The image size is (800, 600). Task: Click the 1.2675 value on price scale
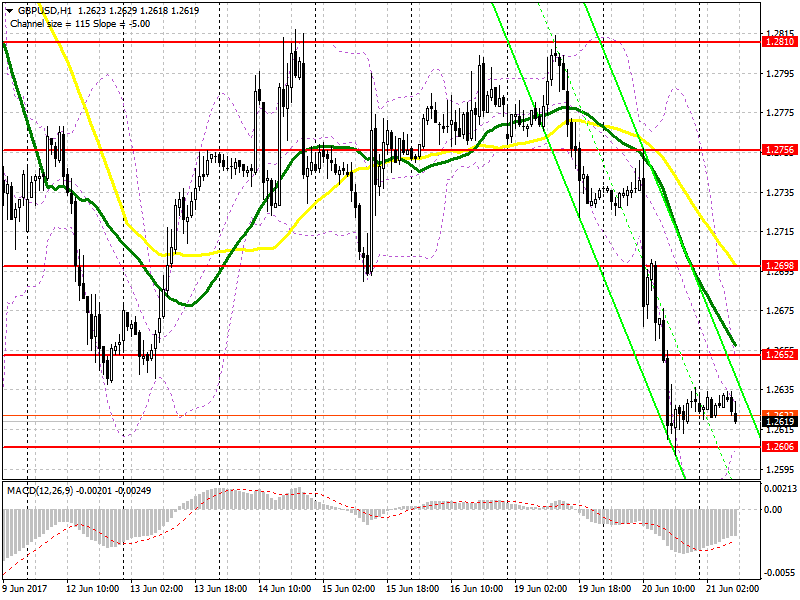click(781, 311)
